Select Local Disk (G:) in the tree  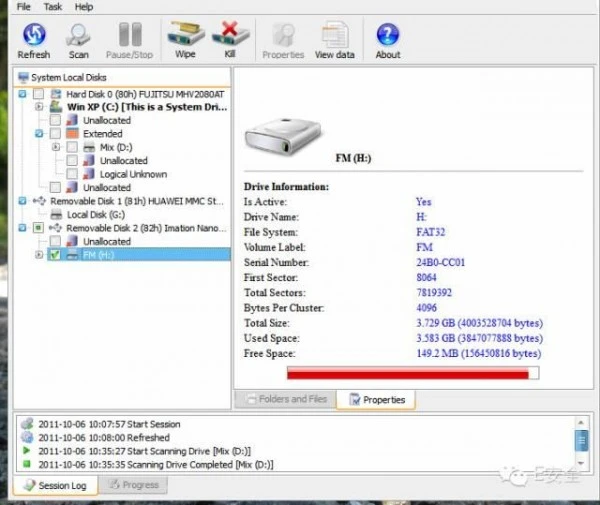pos(93,214)
